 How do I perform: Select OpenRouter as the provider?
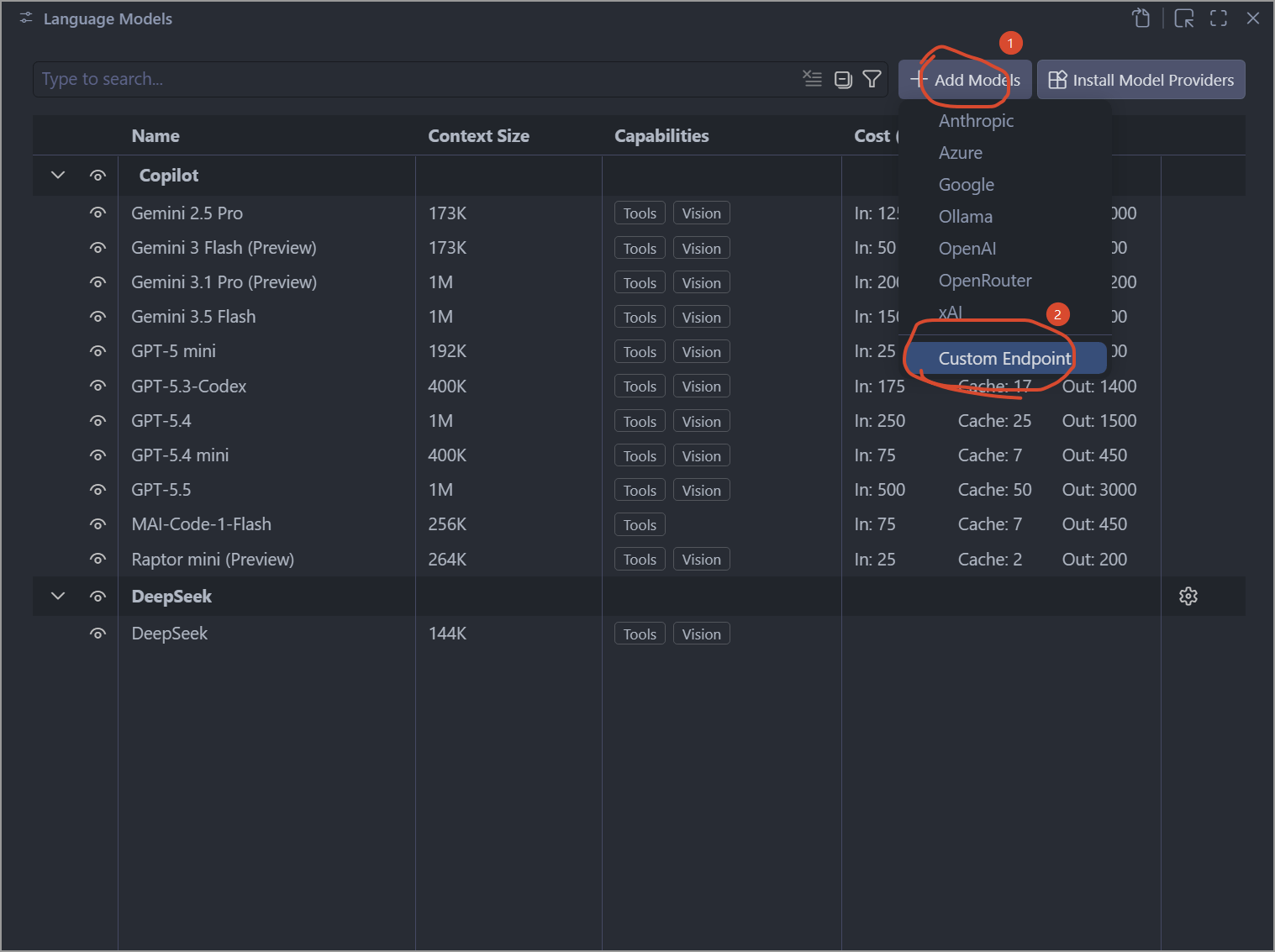point(985,281)
